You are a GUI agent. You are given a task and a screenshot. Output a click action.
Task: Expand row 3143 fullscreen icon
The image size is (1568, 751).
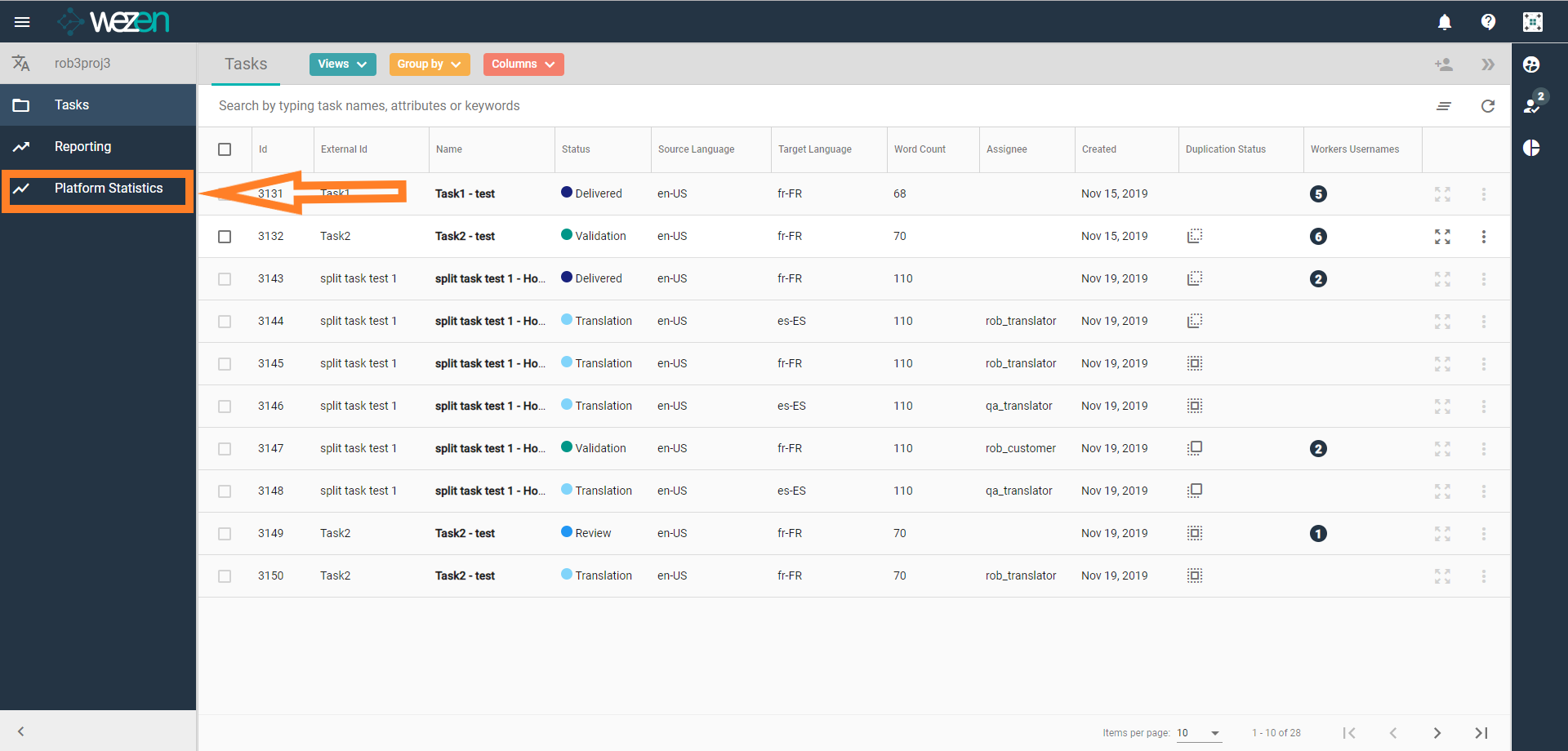(1443, 279)
